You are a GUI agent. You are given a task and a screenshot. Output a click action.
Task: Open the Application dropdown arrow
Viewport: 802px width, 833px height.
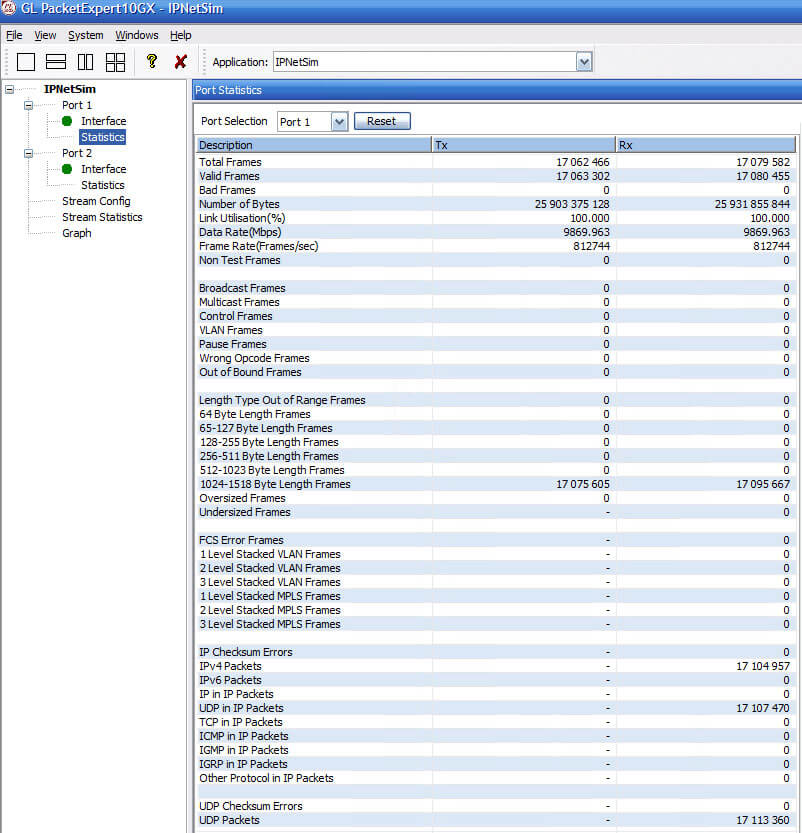point(584,62)
